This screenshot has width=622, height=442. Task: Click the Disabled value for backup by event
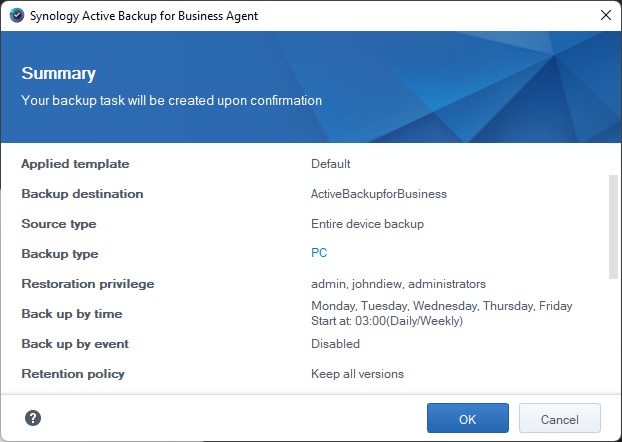[x=335, y=344]
